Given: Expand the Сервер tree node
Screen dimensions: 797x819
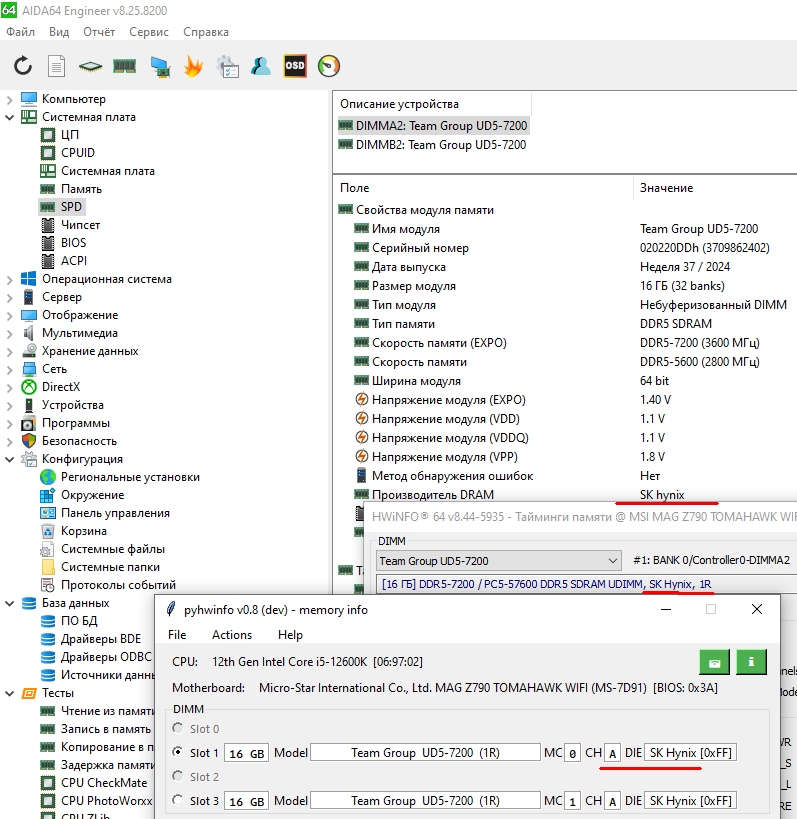Looking at the screenshot, I should (9, 297).
